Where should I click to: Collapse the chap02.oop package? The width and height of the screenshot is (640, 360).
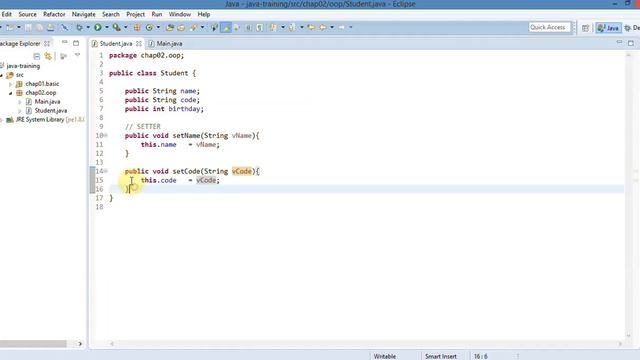click(x=11, y=93)
